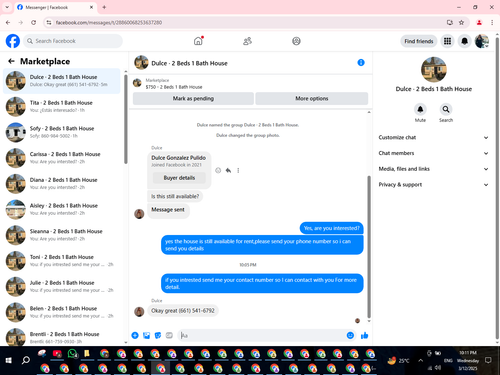This screenshot has width=500, height=375.
Task: Open Windows taskbar search
Action: tap(25, 360)
